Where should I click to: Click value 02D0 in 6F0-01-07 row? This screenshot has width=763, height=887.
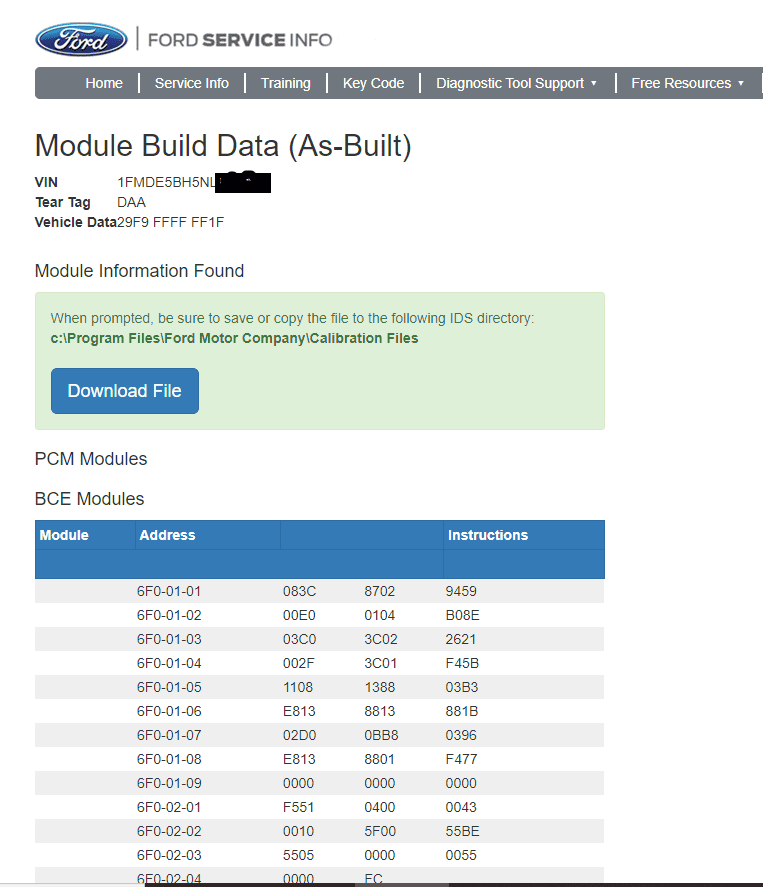click(299, 735)
